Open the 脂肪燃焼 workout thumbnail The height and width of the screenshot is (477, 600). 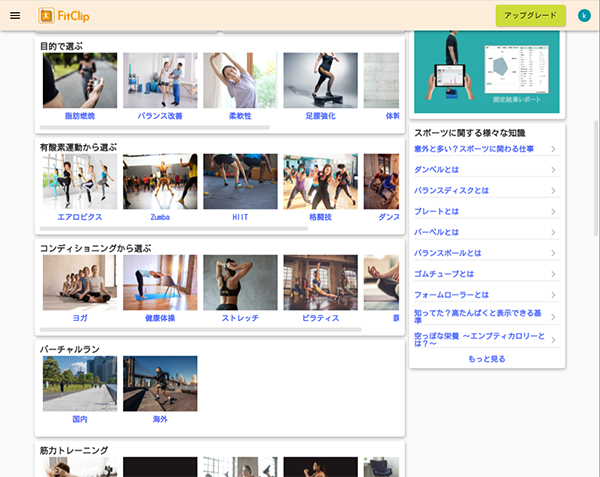click(80, 80)
